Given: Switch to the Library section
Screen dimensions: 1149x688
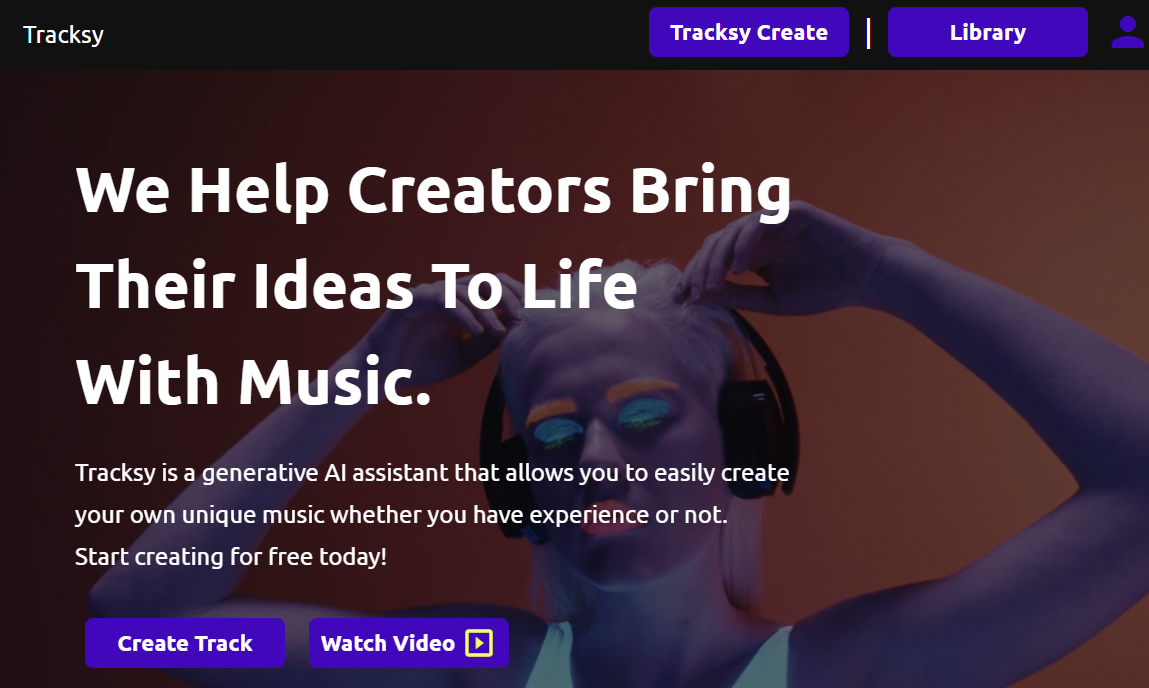Looking at the screenshot, I should click(988, 32).
